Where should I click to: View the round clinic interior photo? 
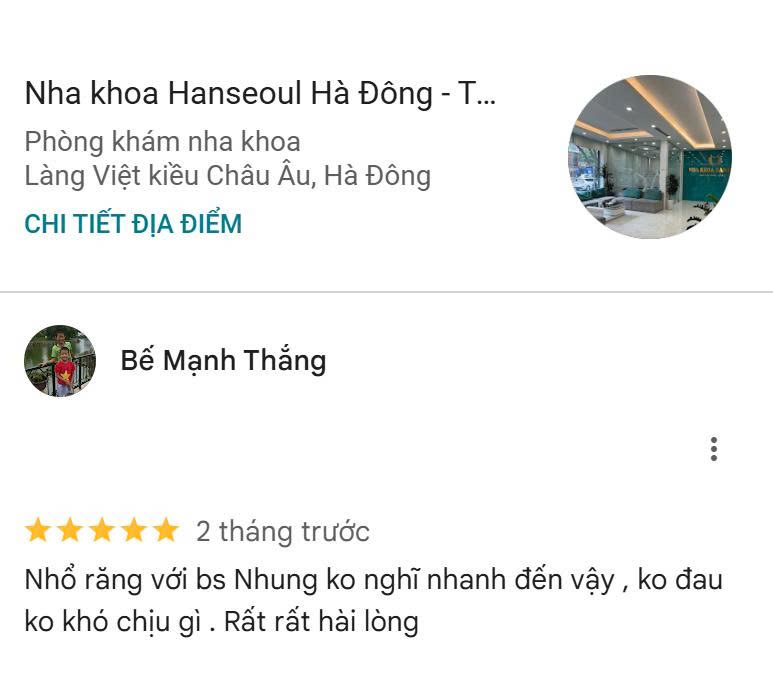coord(650,157)
